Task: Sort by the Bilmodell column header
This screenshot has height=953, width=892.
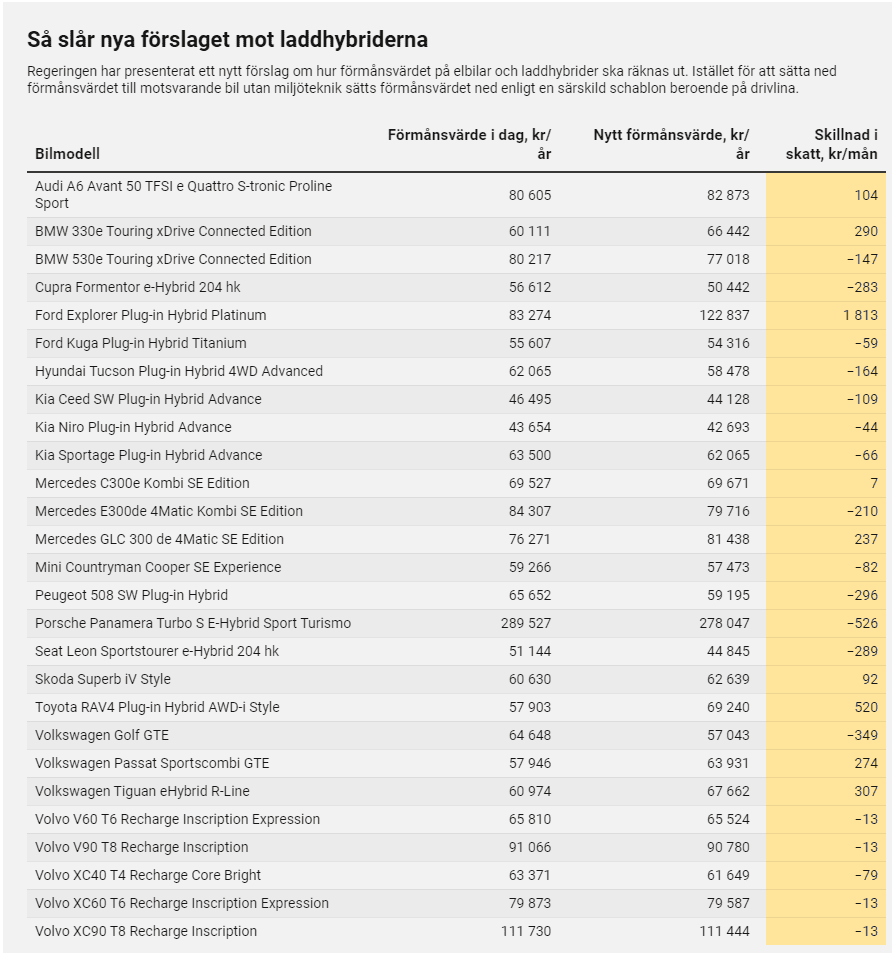Action: tap(67, 154)
